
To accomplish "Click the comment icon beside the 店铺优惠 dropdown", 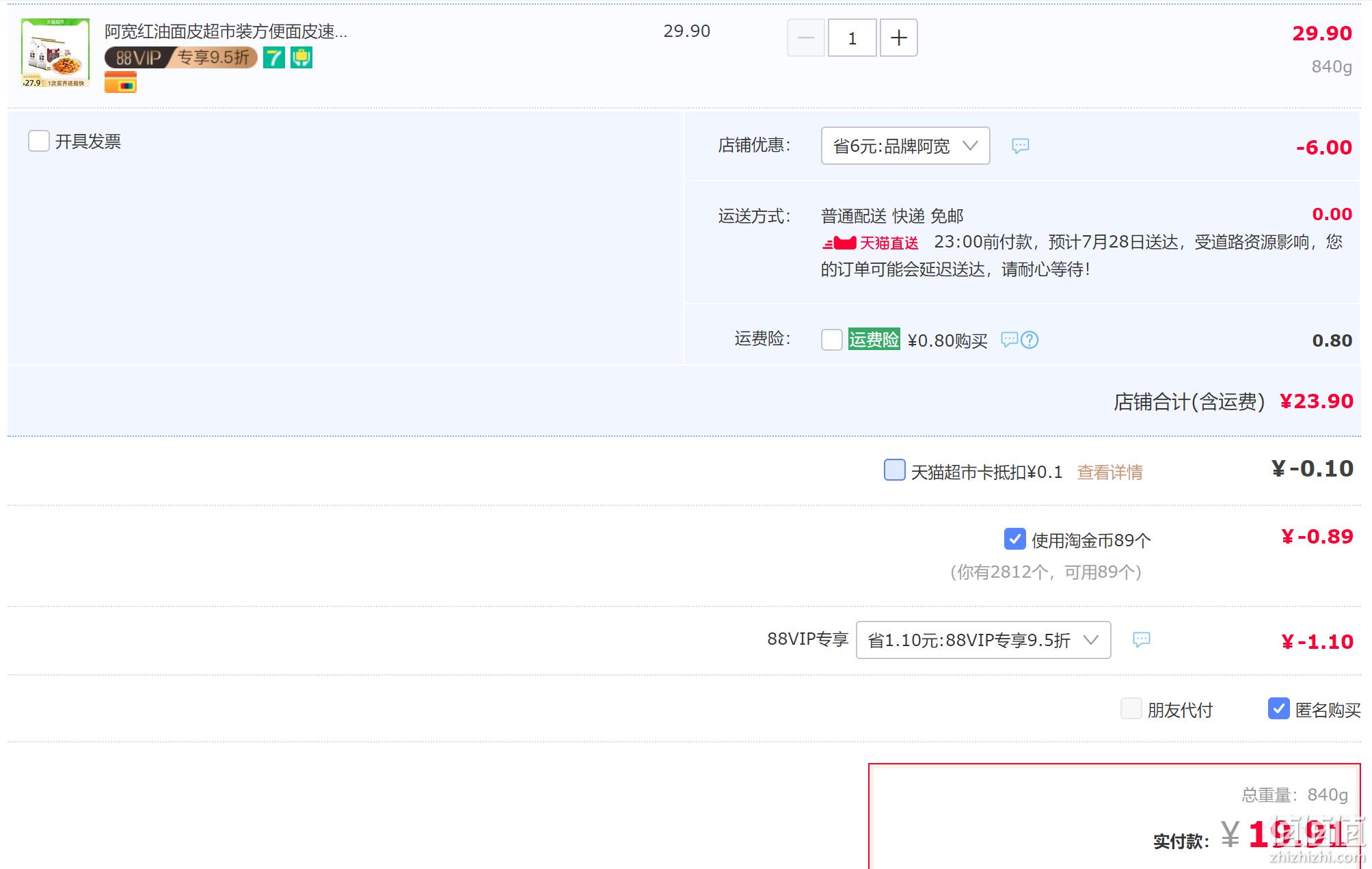I will [1021, 146].
